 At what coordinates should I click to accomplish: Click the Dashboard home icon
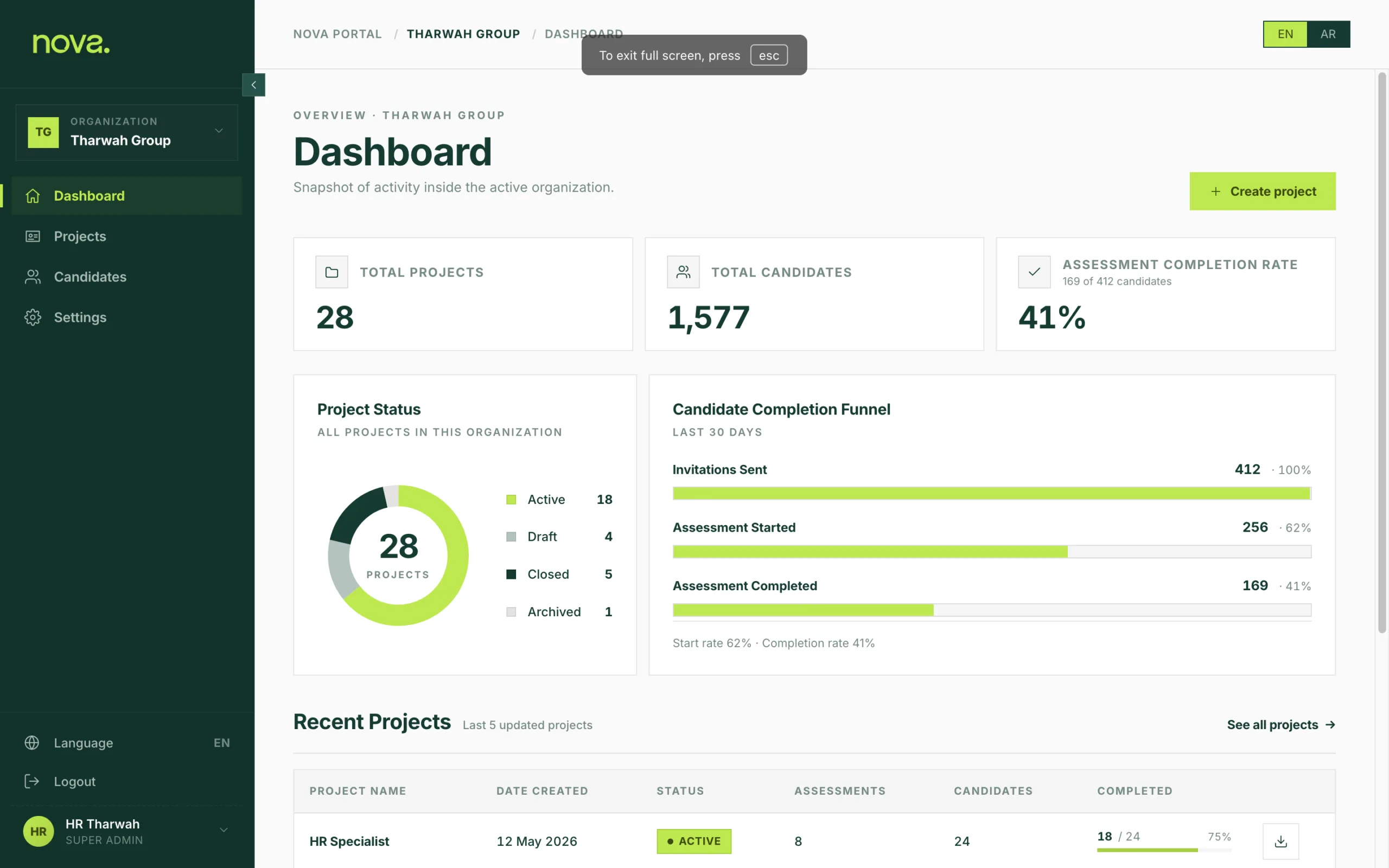click(x=33, y=196)
